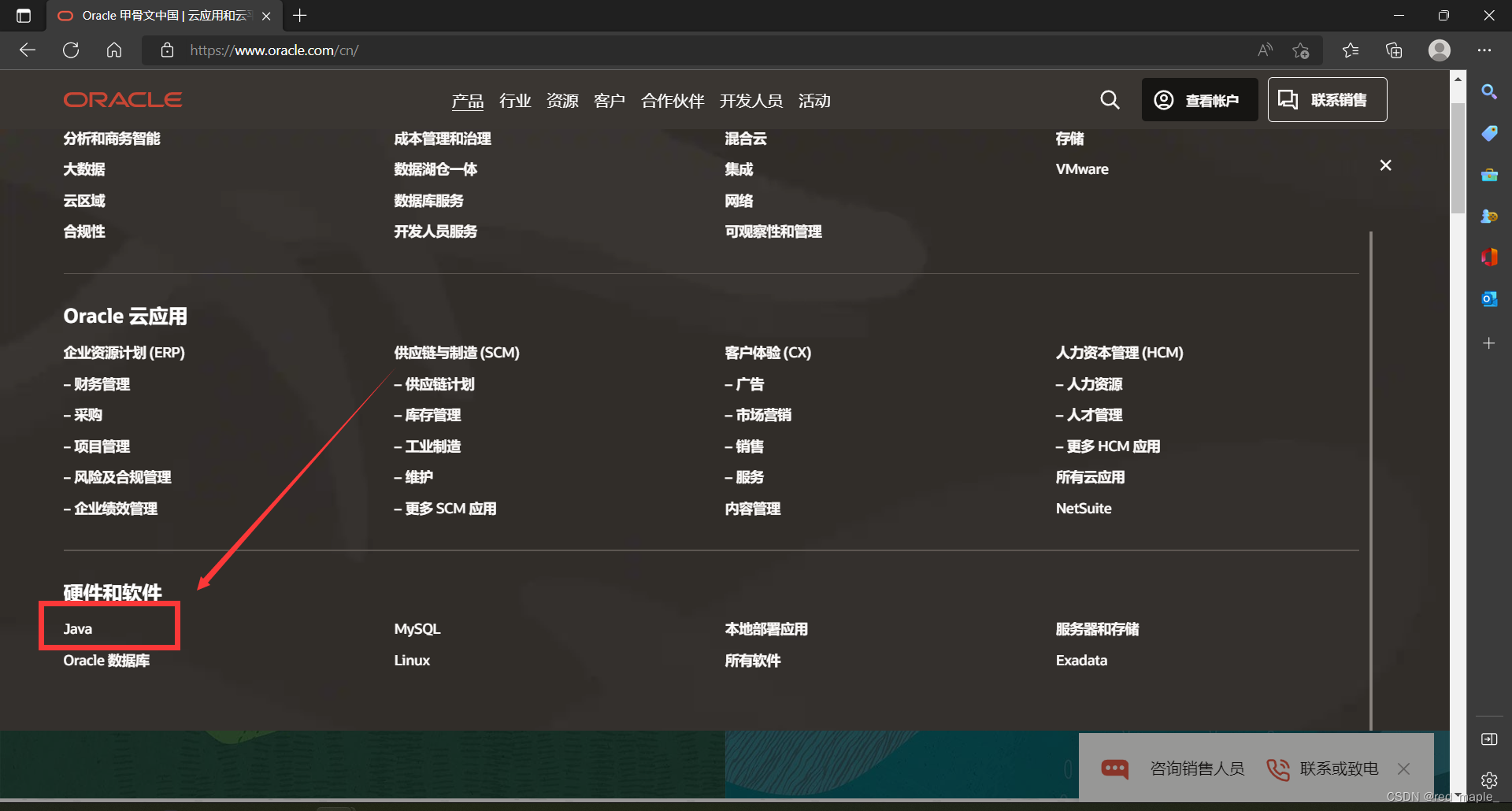Image resolution: width=1512 pixels, height=811 pixels.
Task: Open the MySQL link
Action: pos(417,629)
